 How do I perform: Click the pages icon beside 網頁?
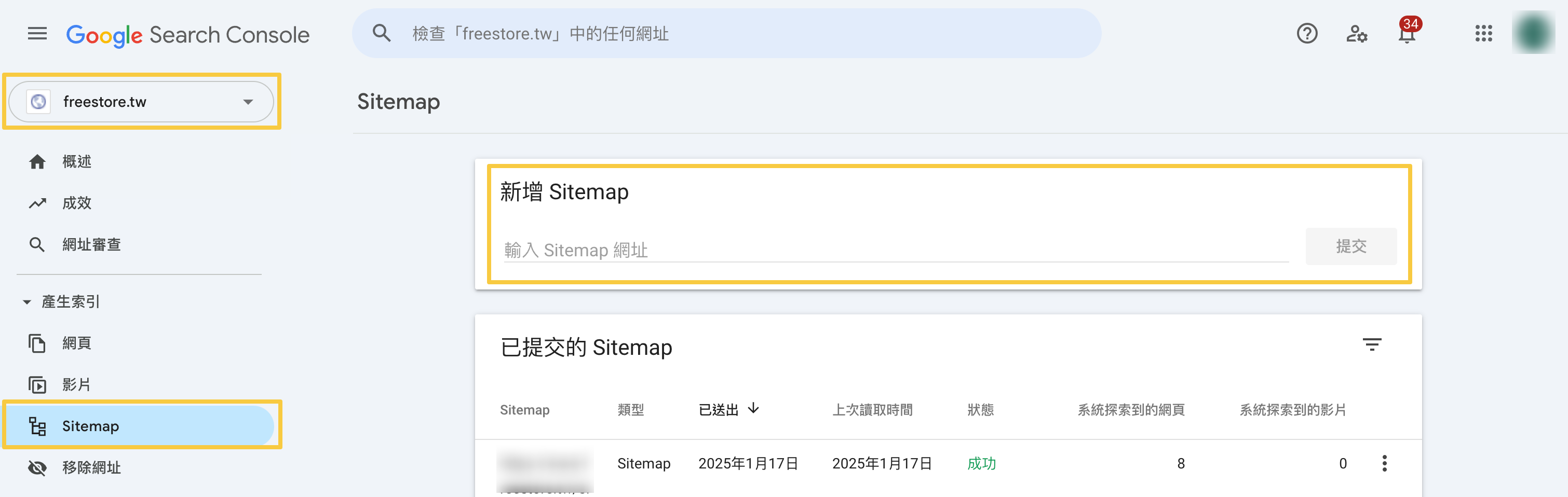pyautogui.click(x=37, y=343)
